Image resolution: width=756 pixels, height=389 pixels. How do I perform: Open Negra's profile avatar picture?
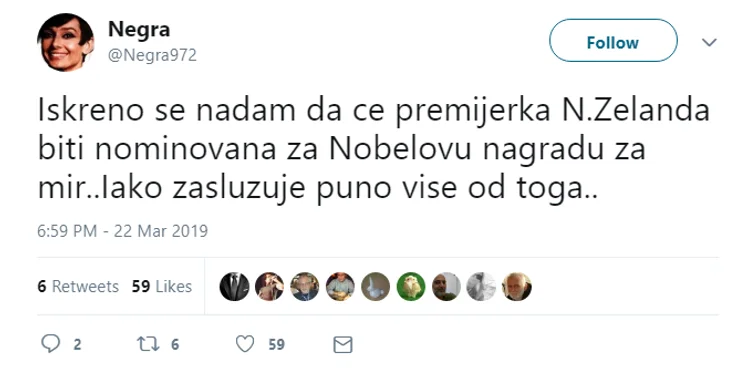tap(65, 42)
